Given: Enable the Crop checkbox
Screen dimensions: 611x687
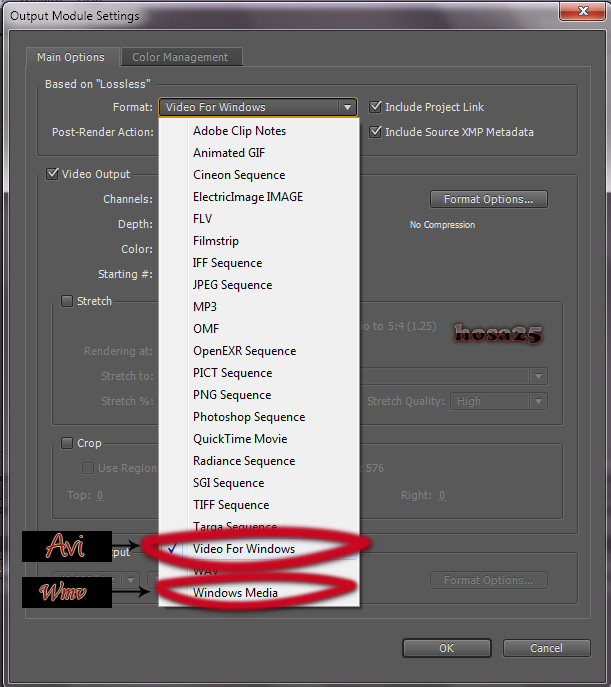Looking at the screenshot, I should click(67, 443).
